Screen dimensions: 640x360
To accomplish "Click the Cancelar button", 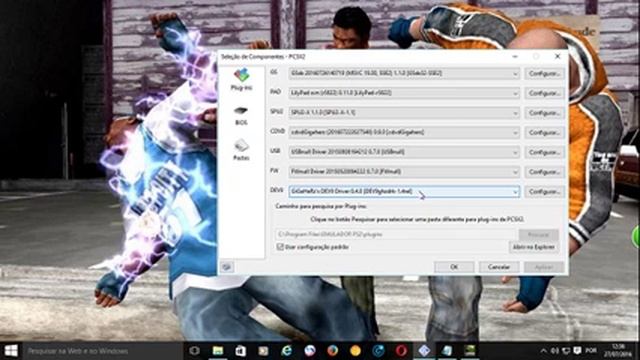I will [499, 267].
